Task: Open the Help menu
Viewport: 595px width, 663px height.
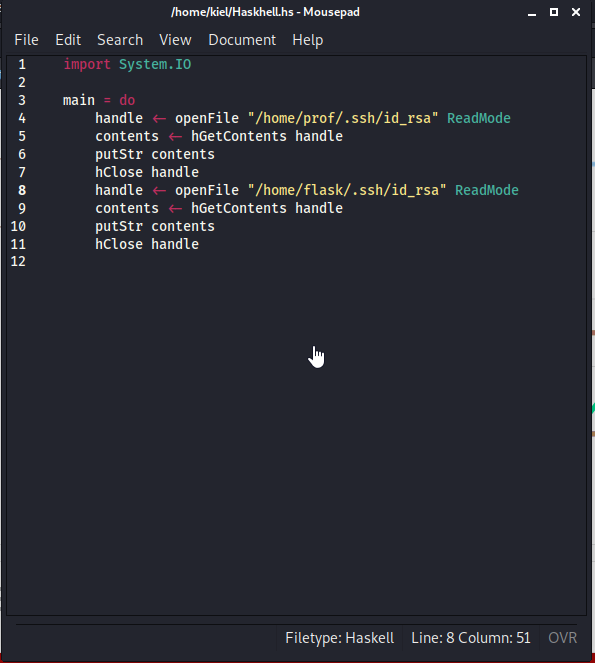Action: click(307, 40)
